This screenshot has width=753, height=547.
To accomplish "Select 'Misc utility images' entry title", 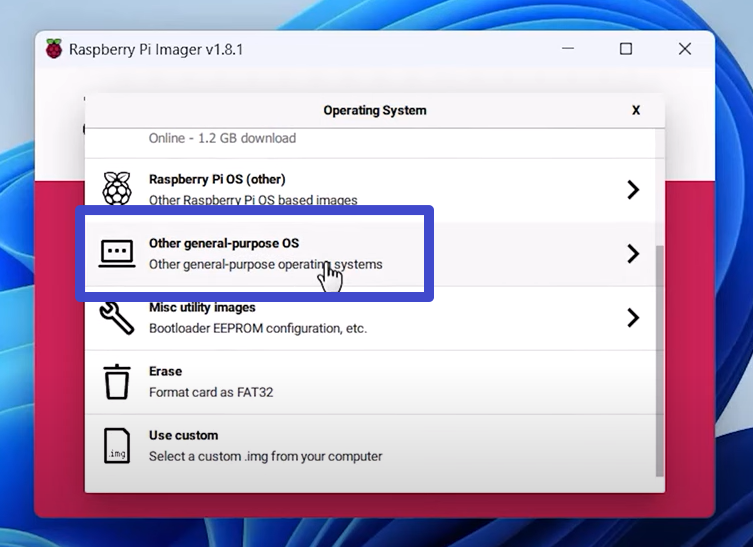I will pos(202,307).
